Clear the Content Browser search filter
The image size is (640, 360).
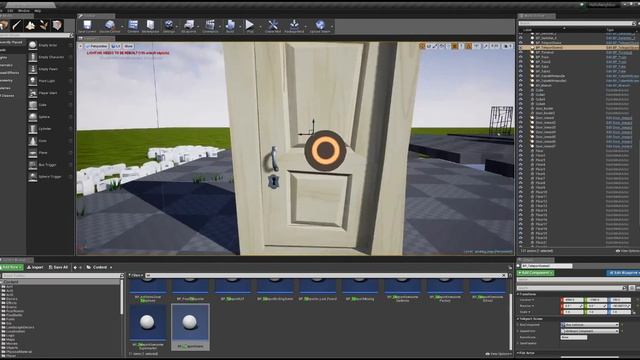504,276
